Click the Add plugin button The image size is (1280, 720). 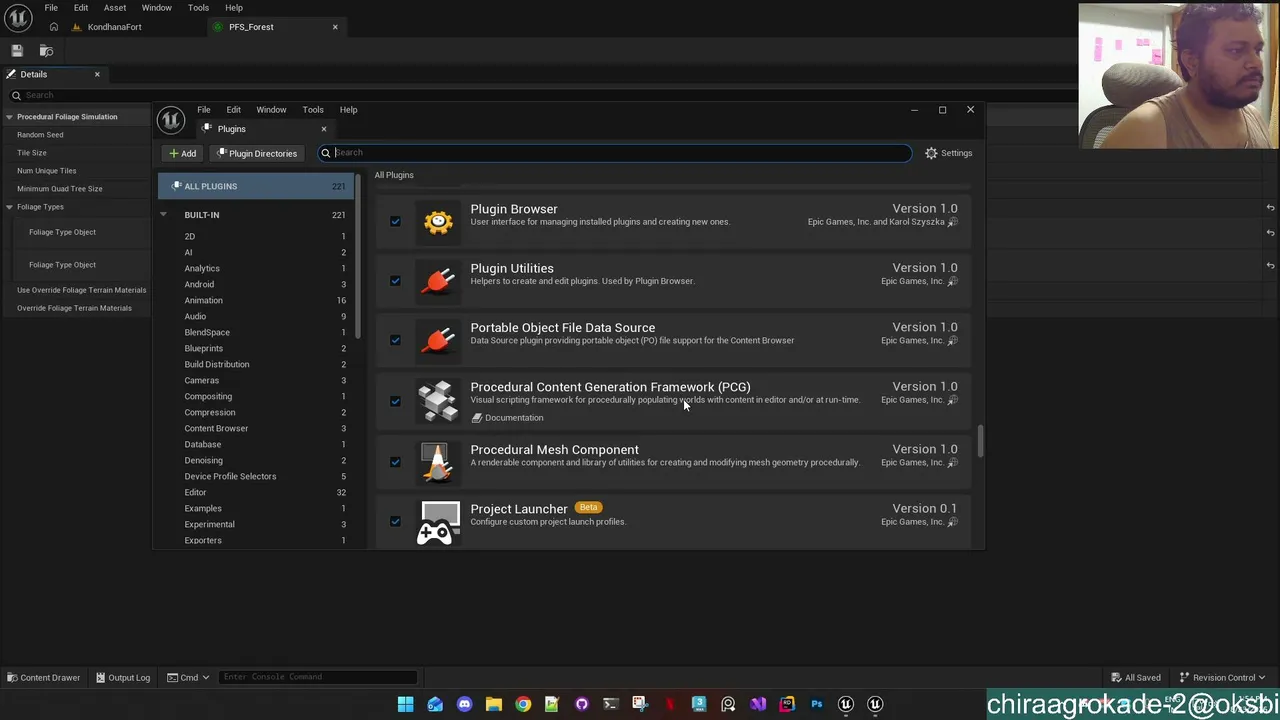tap(183, 153)
